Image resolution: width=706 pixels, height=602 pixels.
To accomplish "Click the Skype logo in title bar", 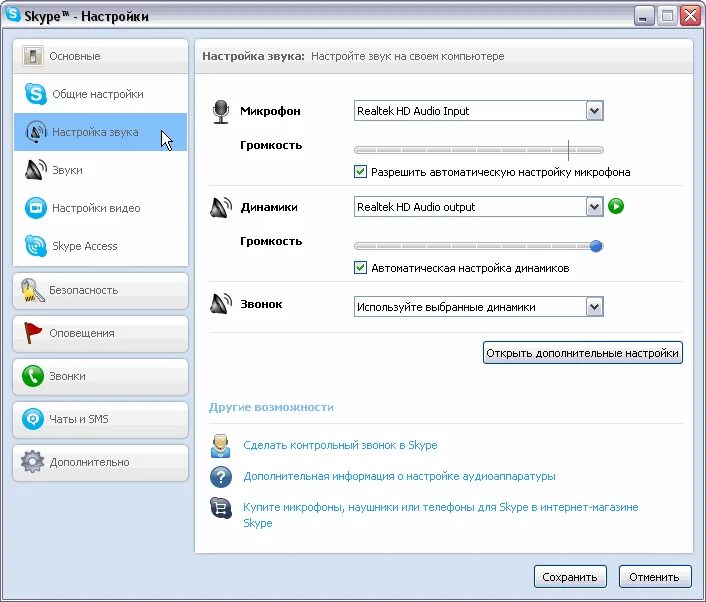I will tap(13, 14).
